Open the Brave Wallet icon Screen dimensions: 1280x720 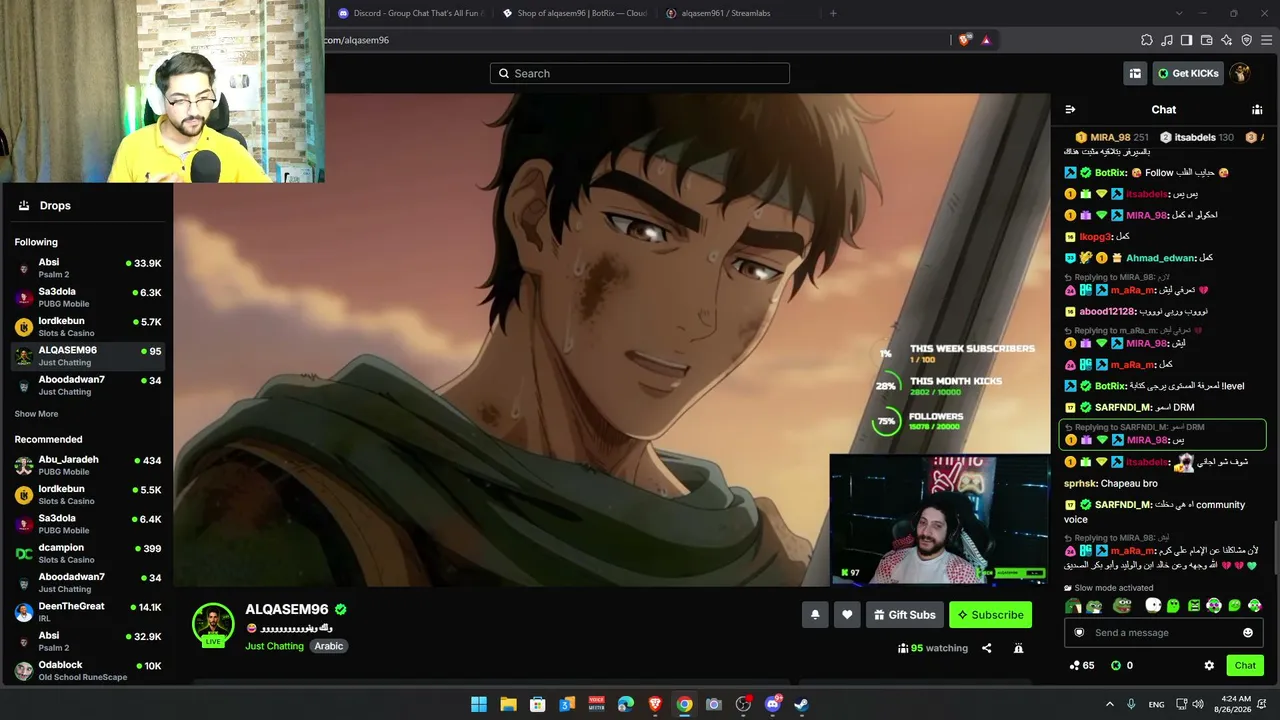pos(1207,40)
